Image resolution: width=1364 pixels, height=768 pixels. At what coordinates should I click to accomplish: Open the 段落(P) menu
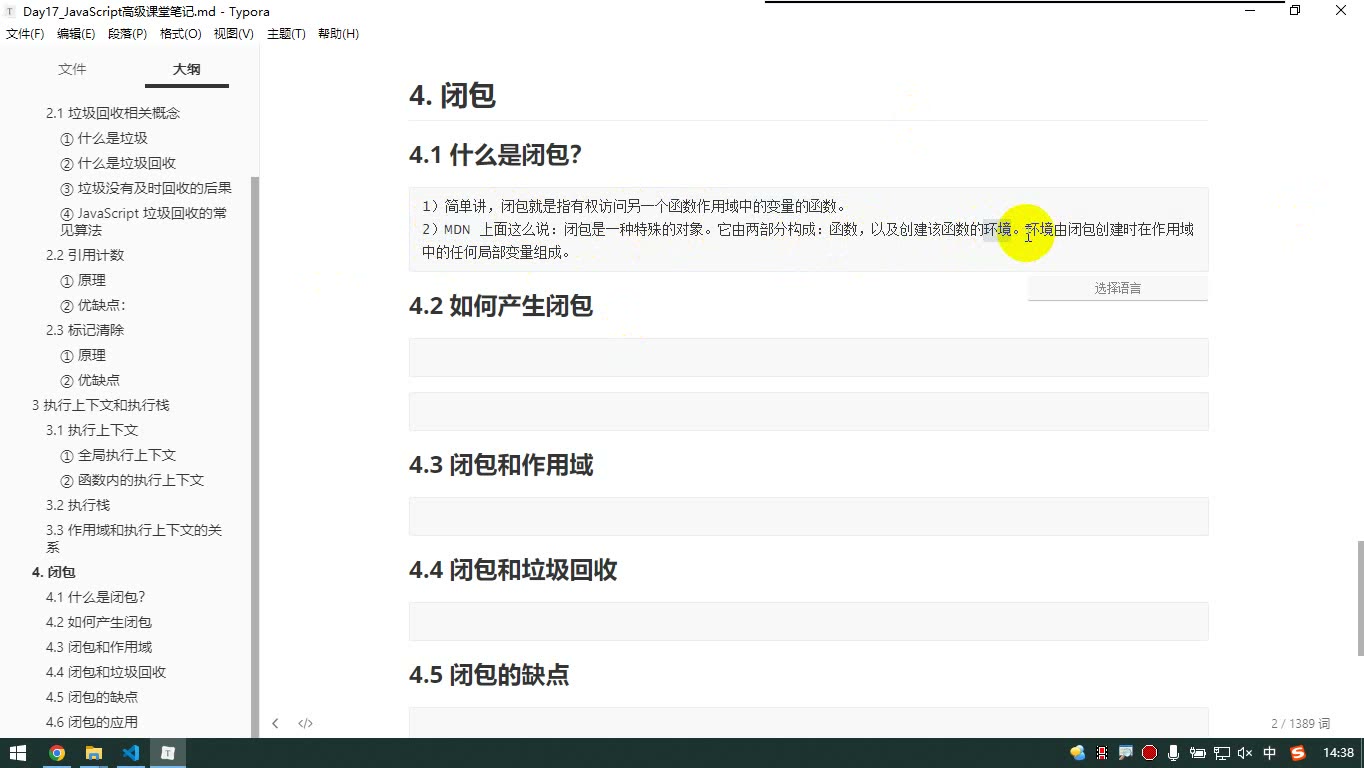[127, 34]
